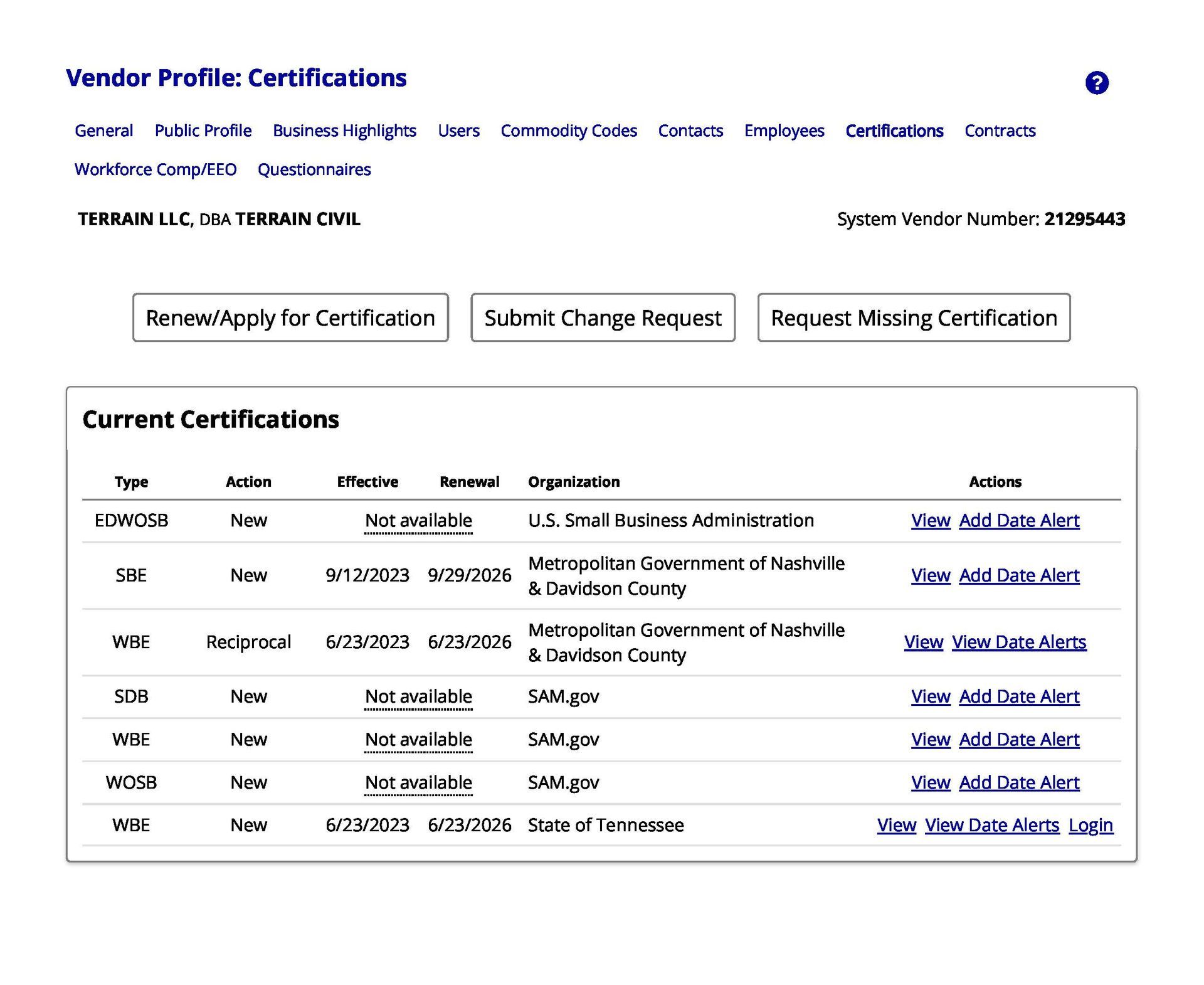Add Date Alert for the WOSB certification
The image size is (1204, 985).
(x=1018, y=782)
